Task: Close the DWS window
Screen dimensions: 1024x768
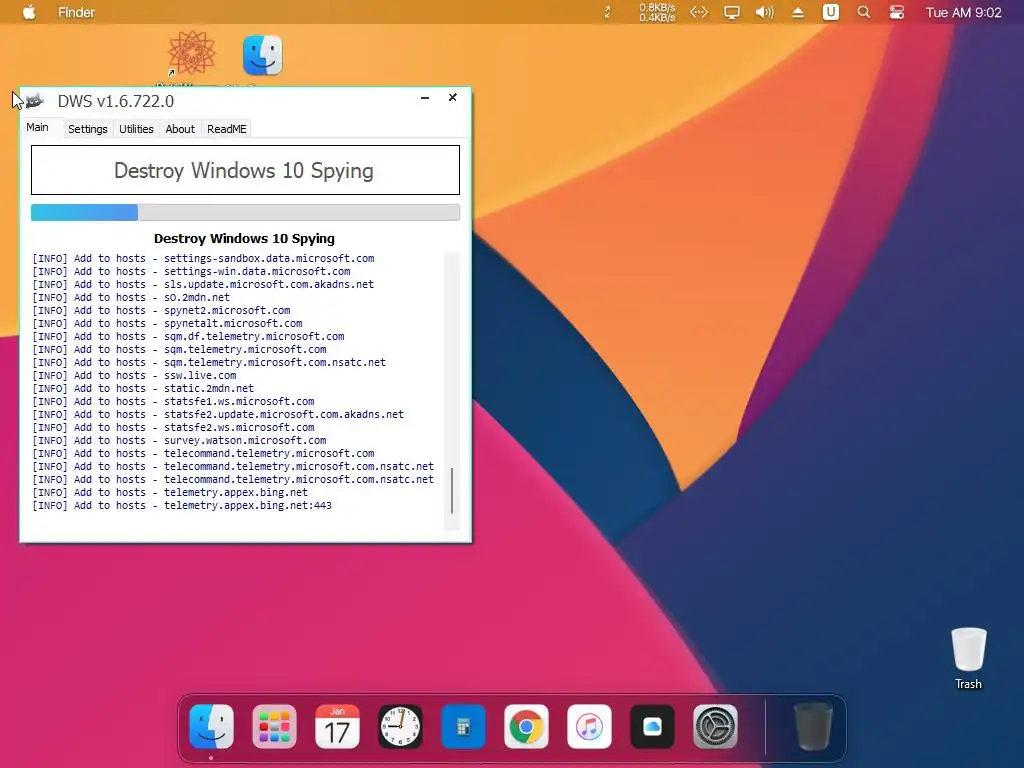Action: point(453,97)
